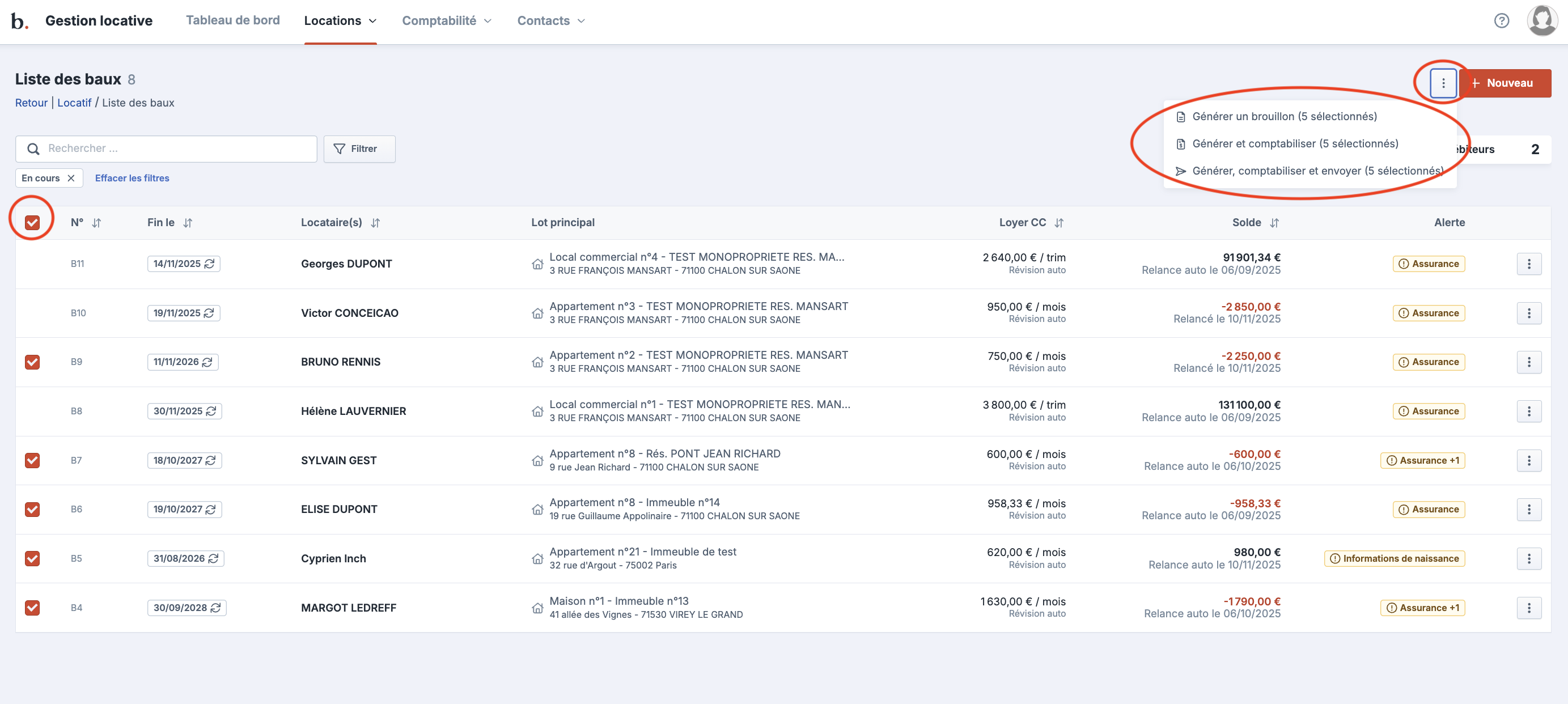Open row actions for MARGOT LEDREFF lease
The image size is (1568, 704).
click(x=1528, y=608)
